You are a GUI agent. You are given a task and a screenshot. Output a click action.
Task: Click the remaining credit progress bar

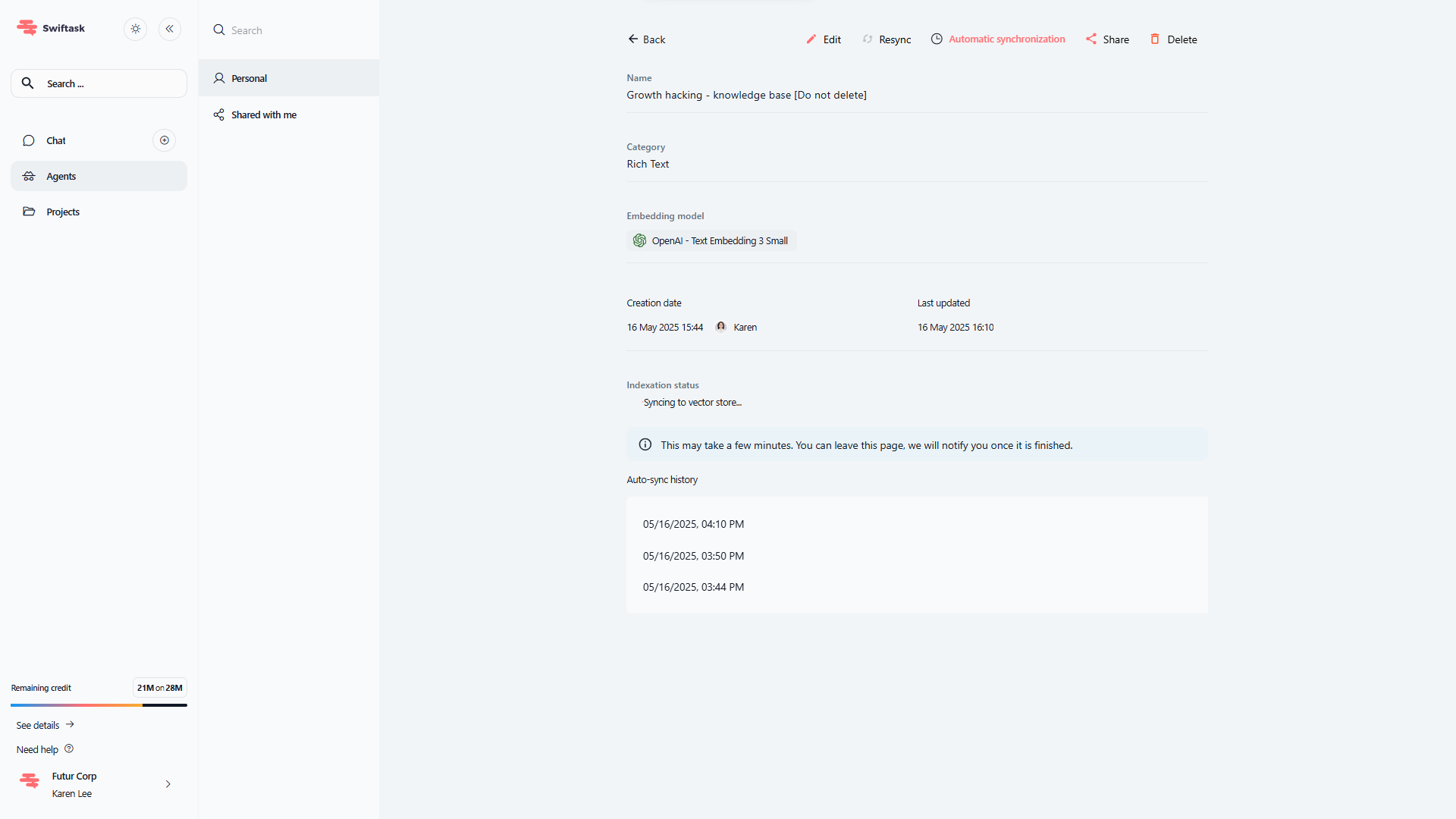pyautogui.click(x=99, y=705)
